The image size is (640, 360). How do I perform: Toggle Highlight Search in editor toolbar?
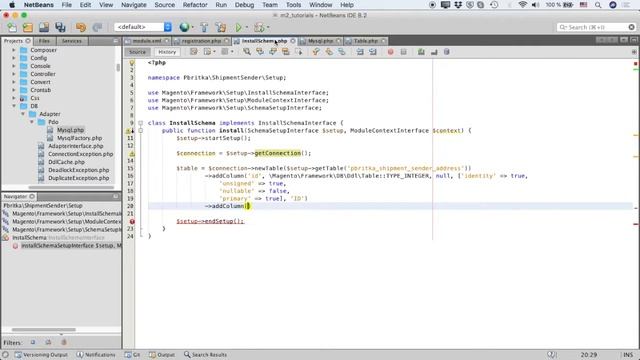[286, 52]
